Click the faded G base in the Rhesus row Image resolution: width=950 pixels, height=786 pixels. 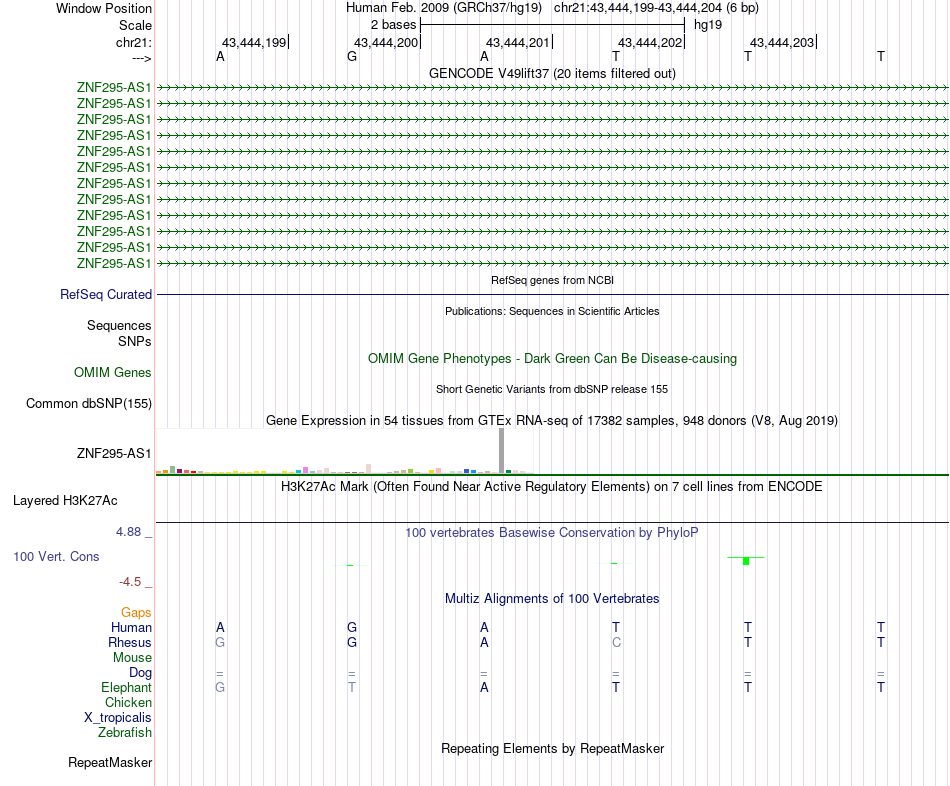220,642
